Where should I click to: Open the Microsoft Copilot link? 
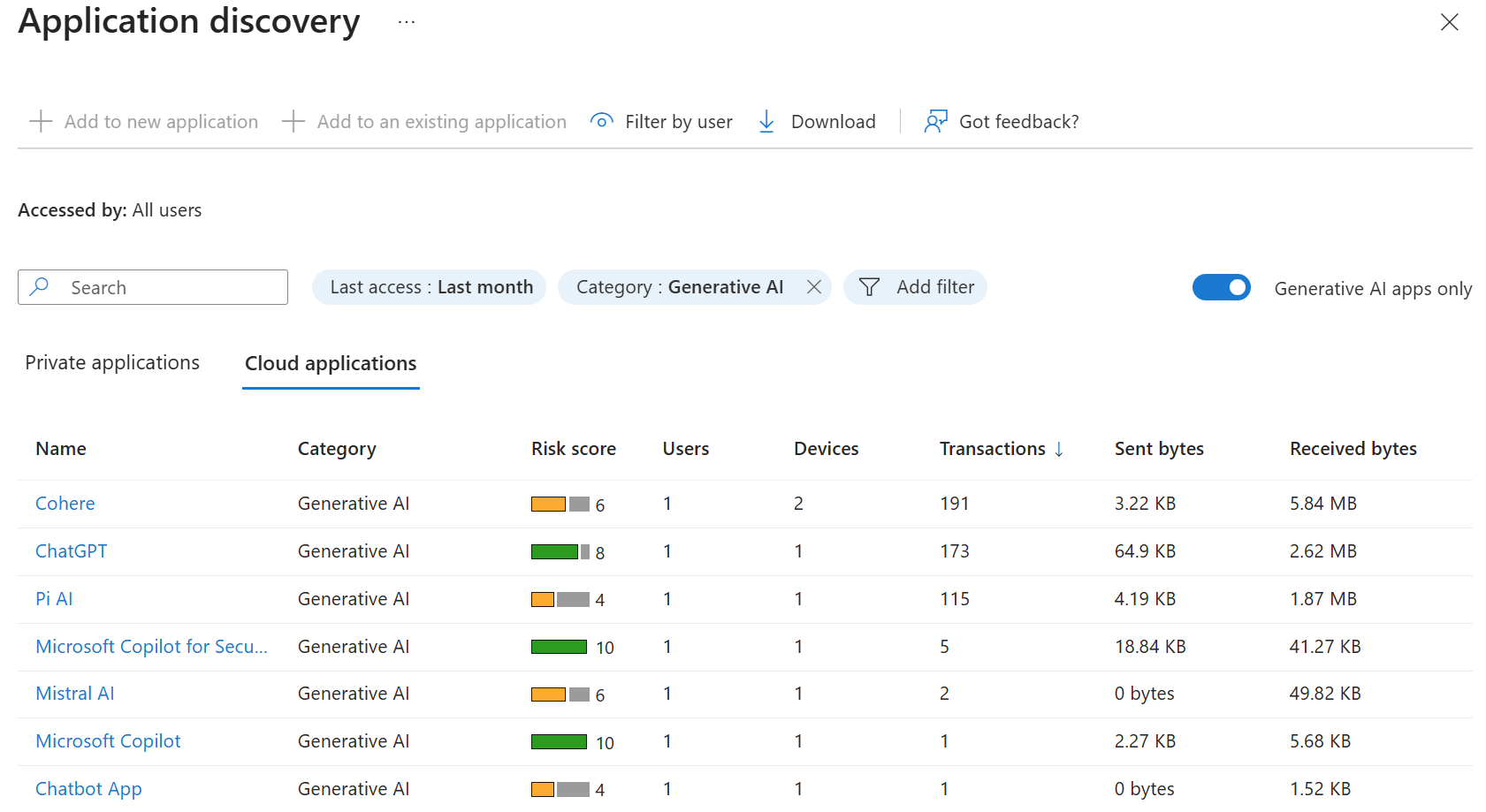(108, 741)
